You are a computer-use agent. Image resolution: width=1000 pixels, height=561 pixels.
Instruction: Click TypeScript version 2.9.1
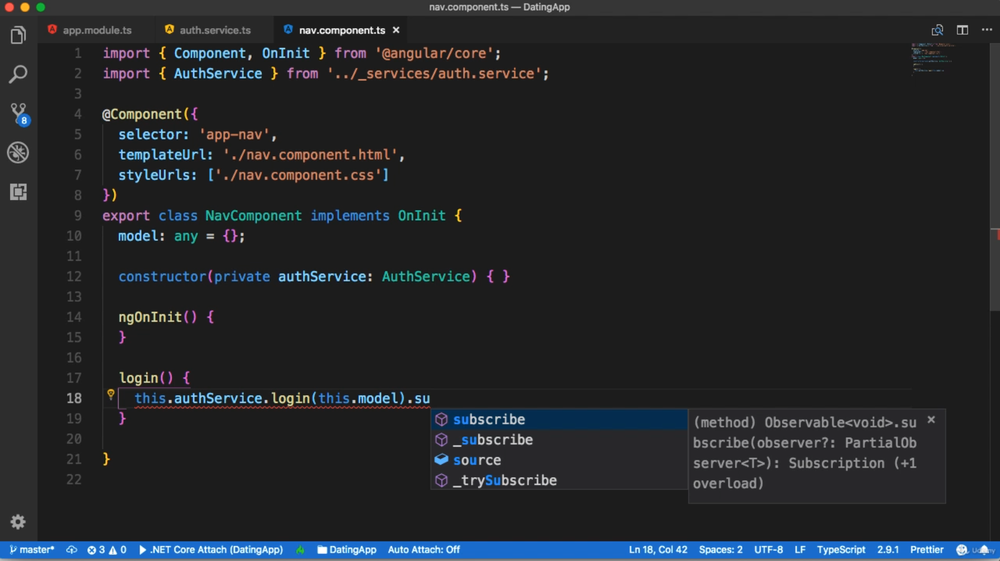(x=887, y=550)
